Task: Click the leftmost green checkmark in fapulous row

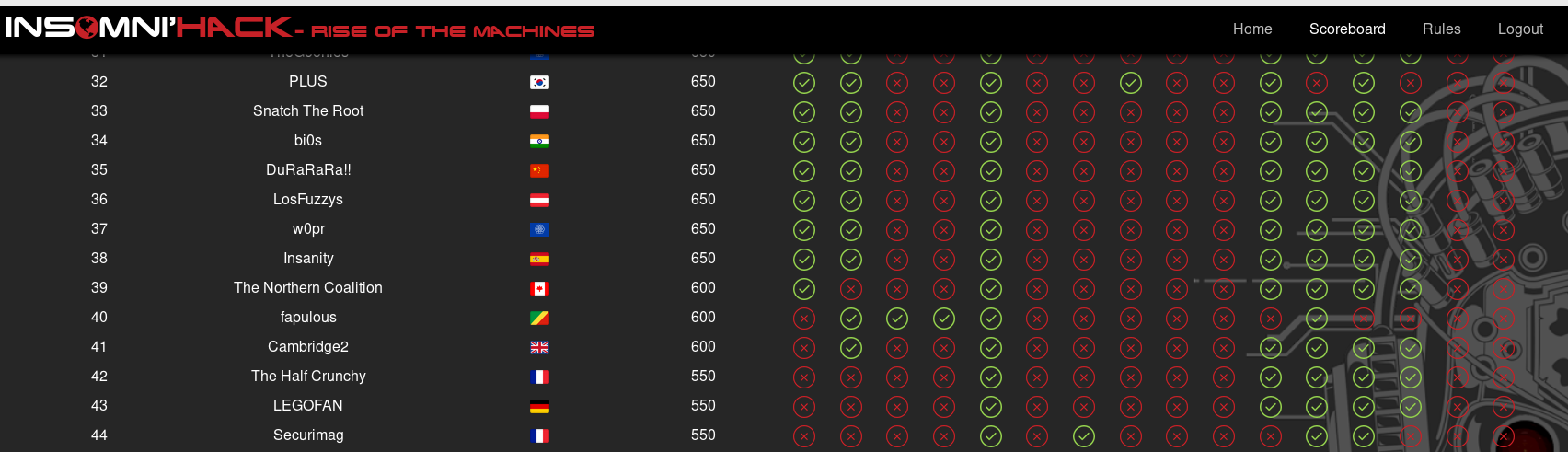Action: pos(851,319)
